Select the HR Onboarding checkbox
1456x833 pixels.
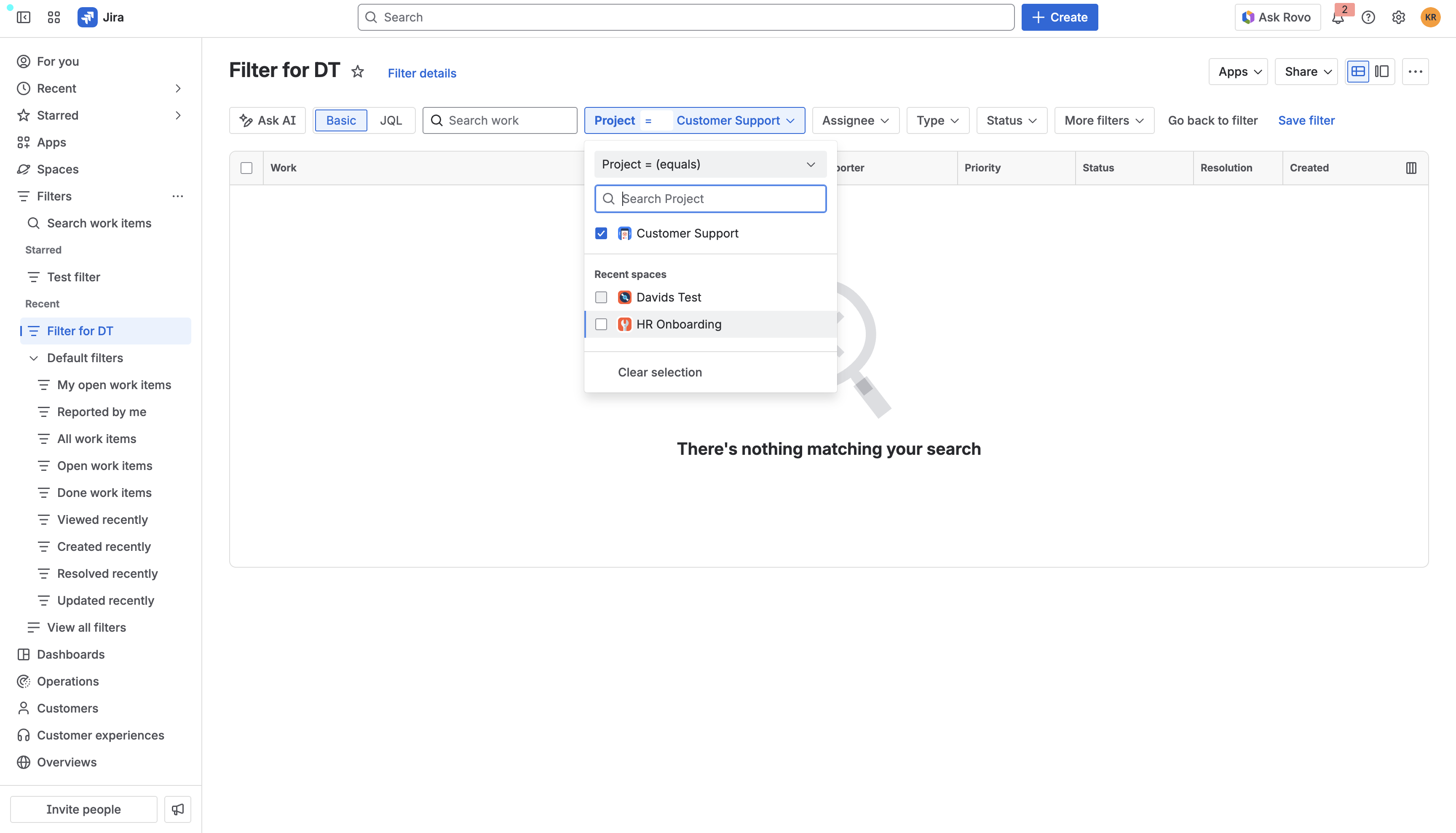click(601, 324)
